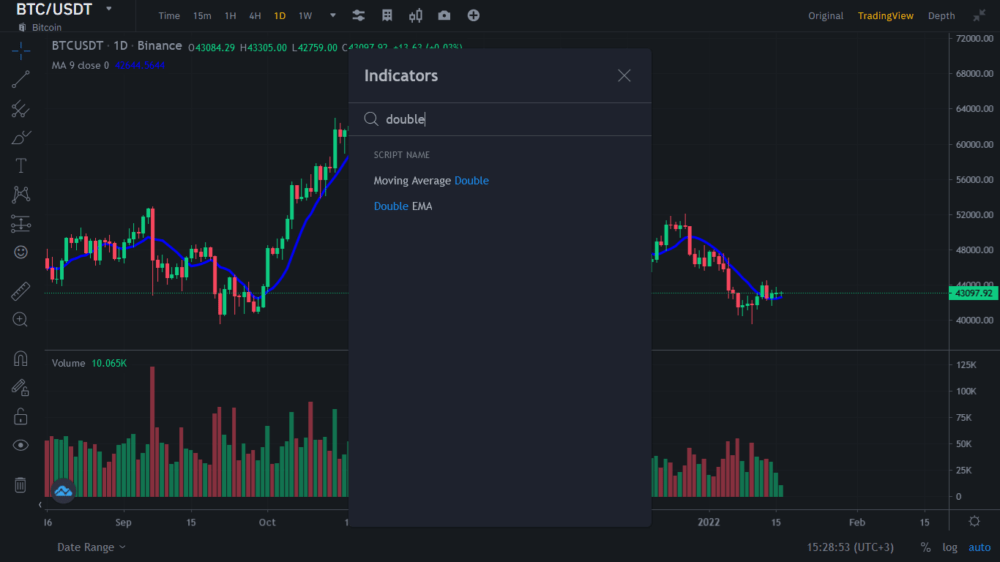Image resolution: width=1000 pixels, height=562 pixels.
Task: Toggle magnet mode in left toolbar
Action: click(20, 359)
